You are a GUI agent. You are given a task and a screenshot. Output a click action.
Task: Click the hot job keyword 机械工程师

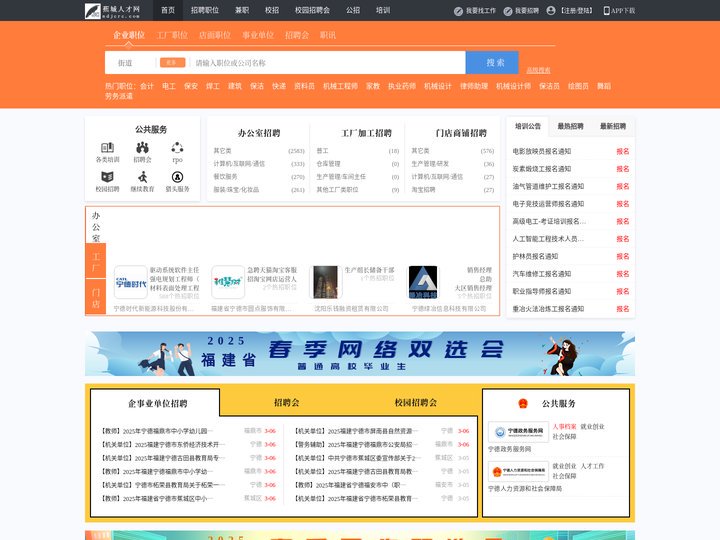[x=340, y=86]
